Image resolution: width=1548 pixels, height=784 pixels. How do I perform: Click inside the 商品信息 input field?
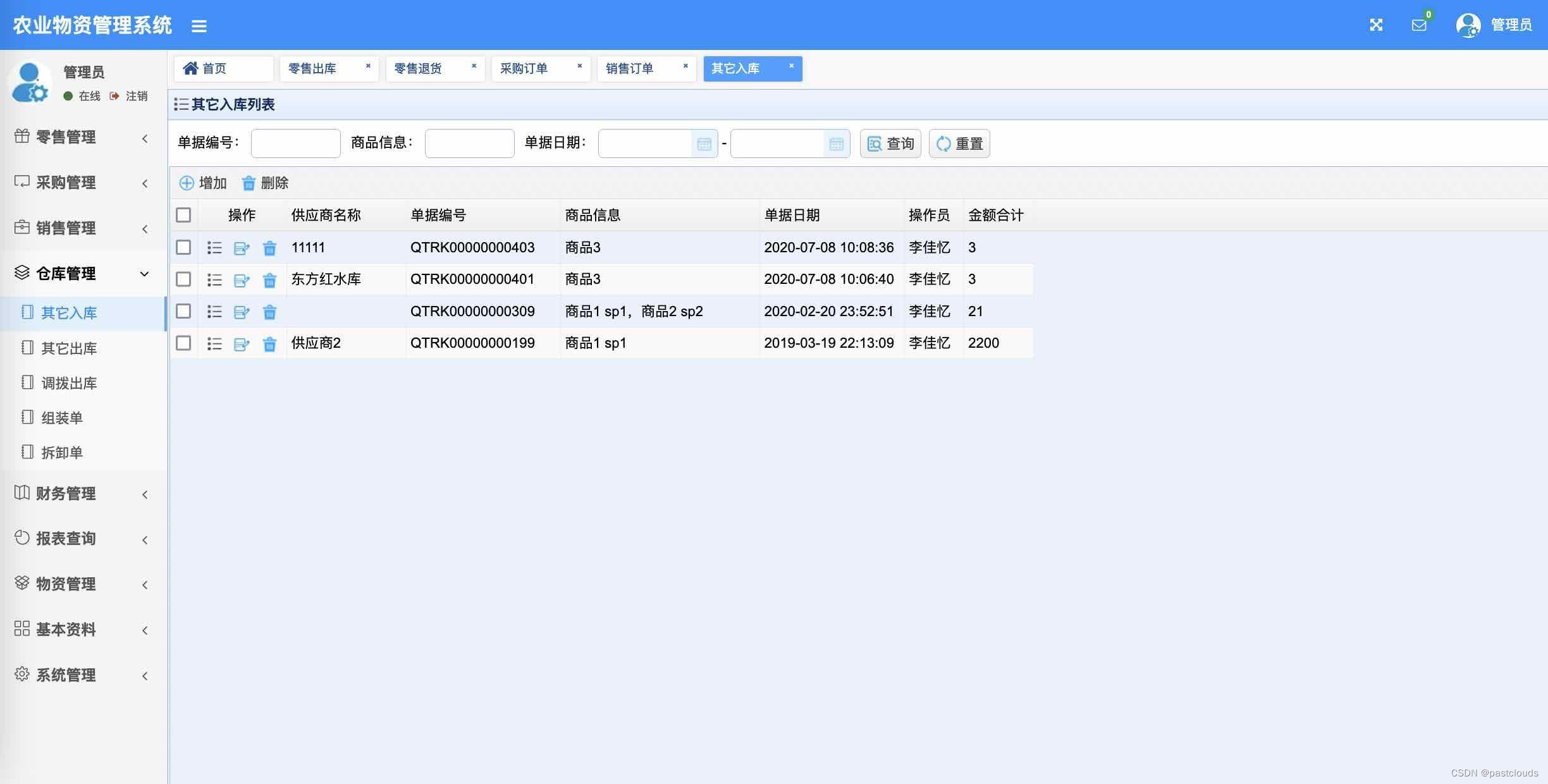click(469, 143)
